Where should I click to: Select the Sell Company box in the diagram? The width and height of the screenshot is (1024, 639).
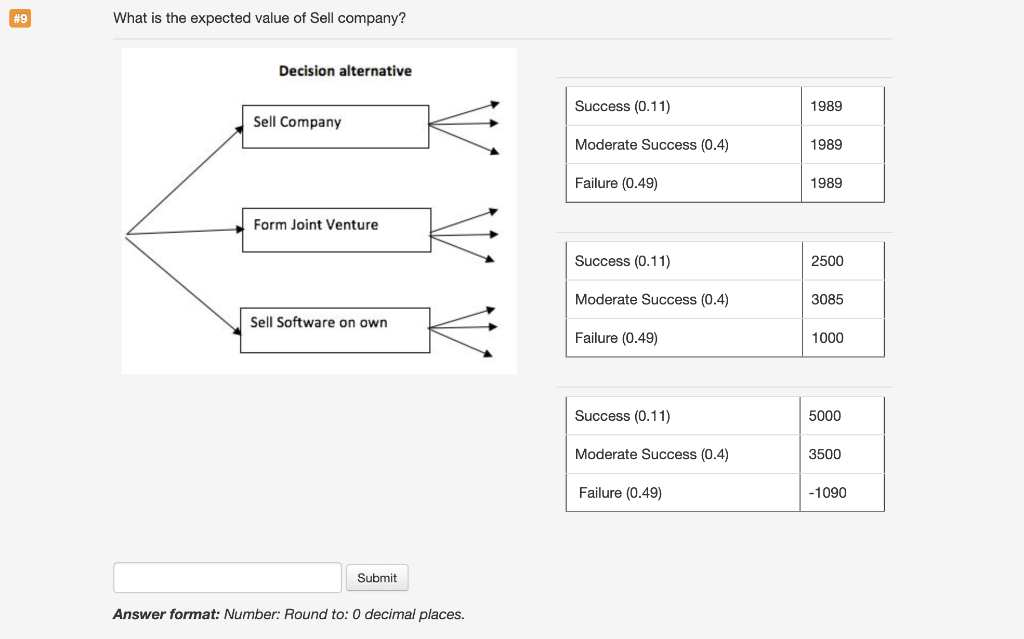(x=334, y=126)
